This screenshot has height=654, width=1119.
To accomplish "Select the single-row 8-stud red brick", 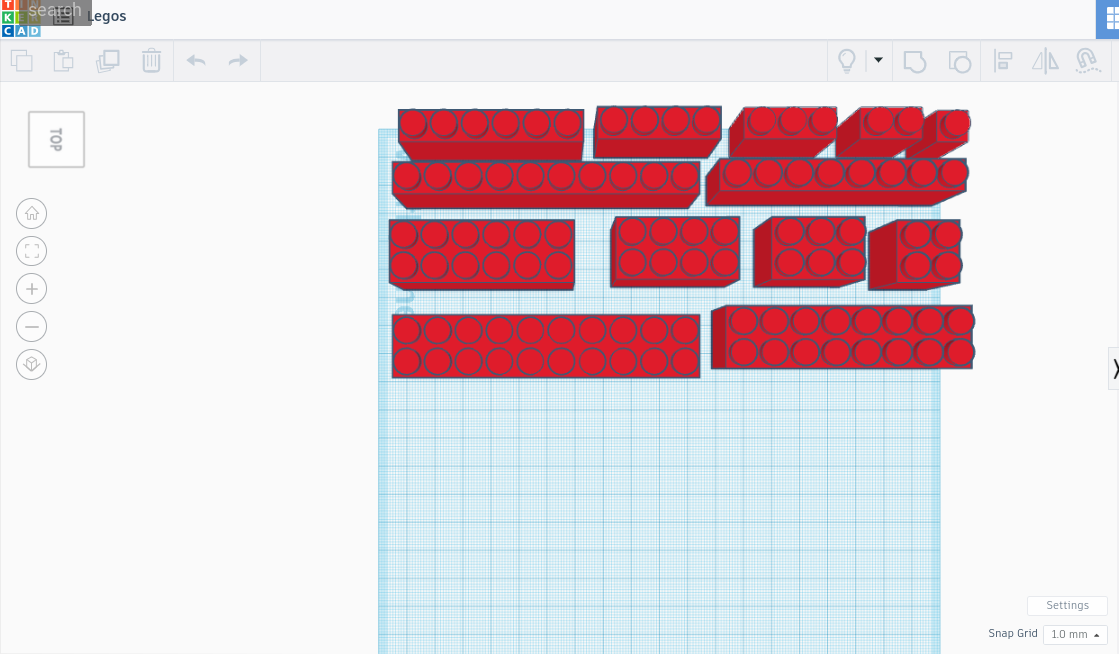I will [x=836, y=181].
